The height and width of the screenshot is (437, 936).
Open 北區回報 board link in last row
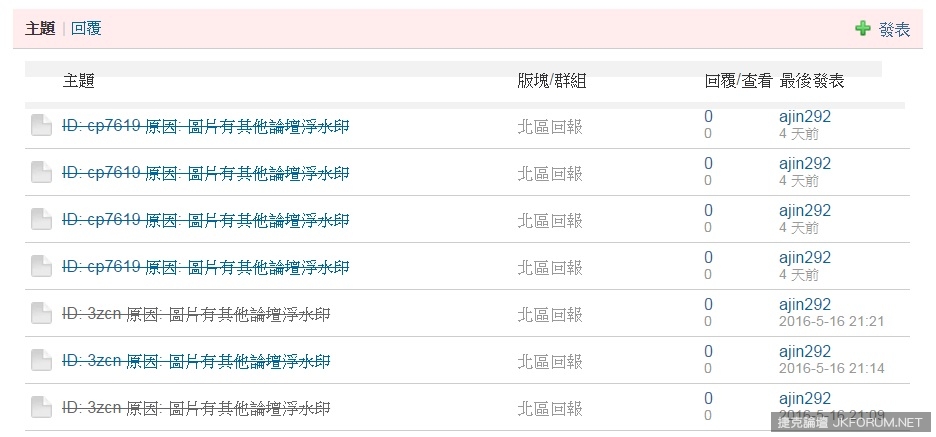tap(550, 409)
